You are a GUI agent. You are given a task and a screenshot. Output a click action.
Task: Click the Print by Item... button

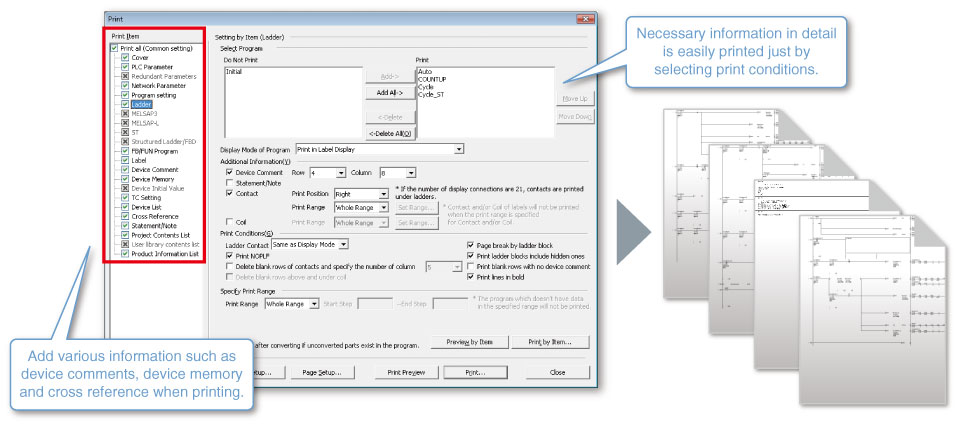pyautogui.click(x=550, y=342)
